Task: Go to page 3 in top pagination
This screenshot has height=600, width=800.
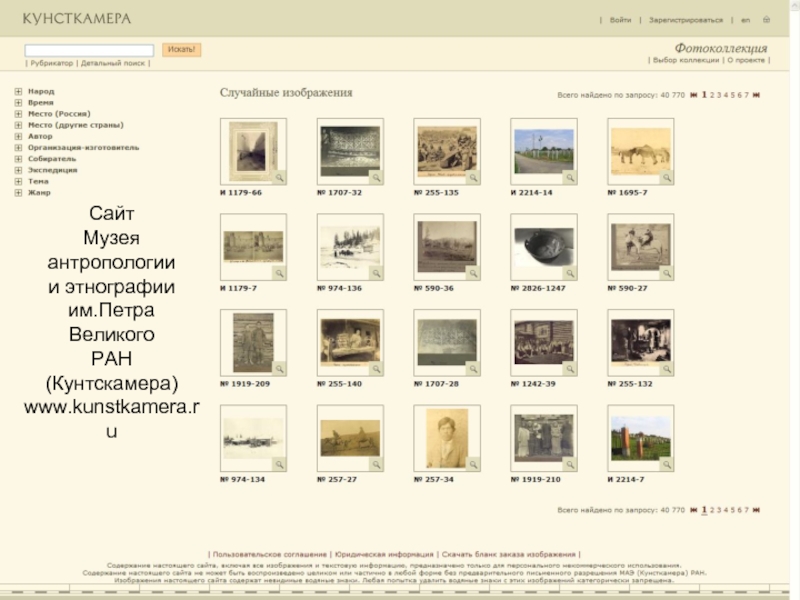Action: 720,95
